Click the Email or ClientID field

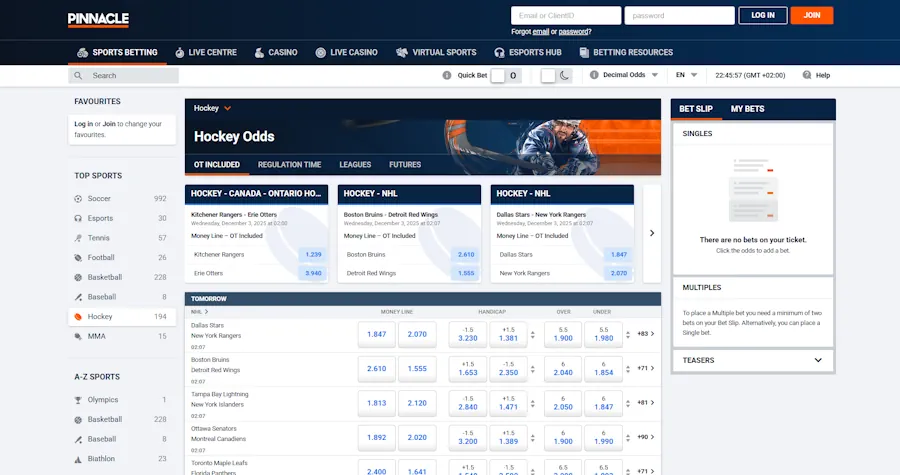click(566, 15)
